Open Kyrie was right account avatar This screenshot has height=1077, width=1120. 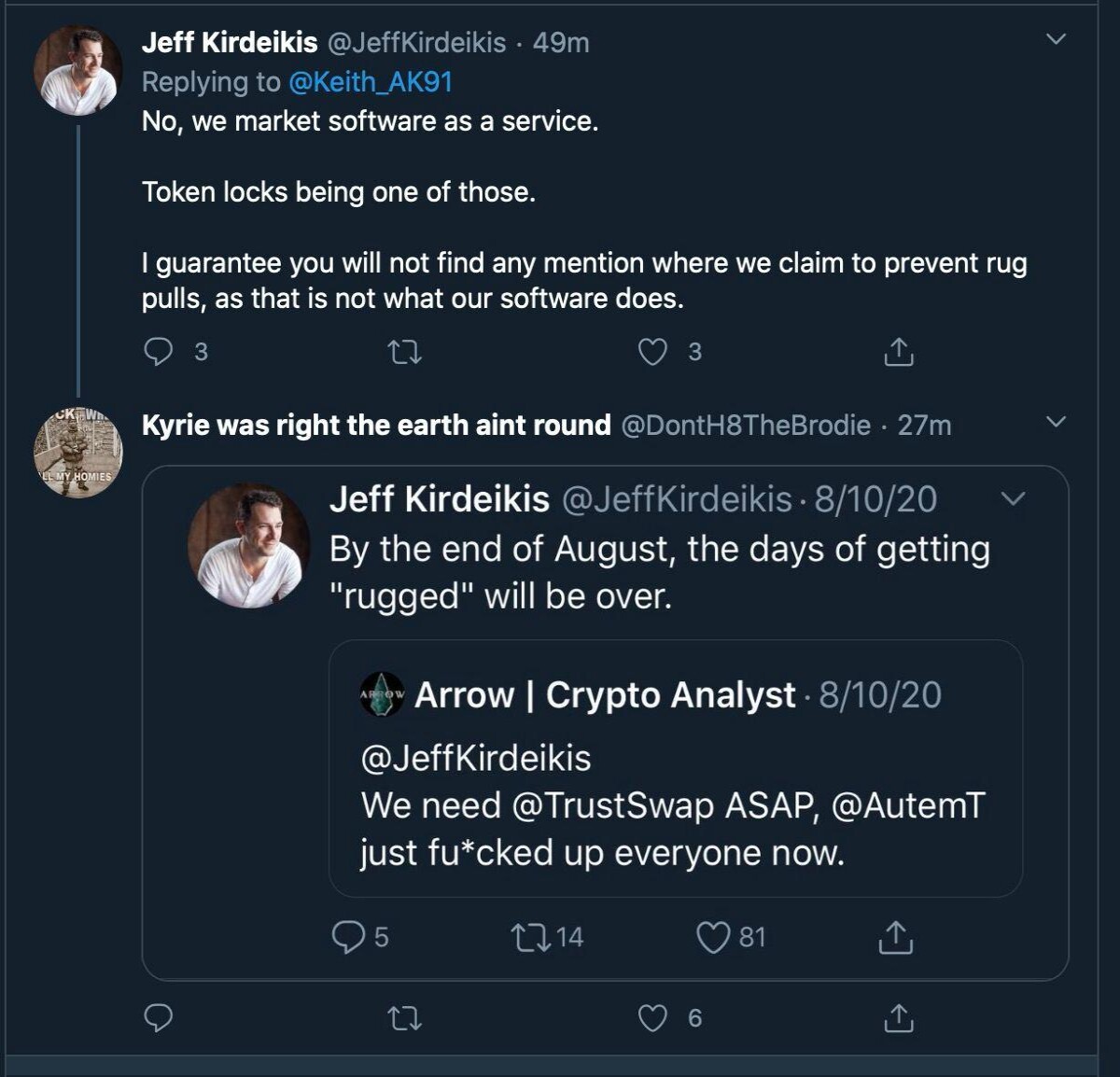(x=78, y=453)
